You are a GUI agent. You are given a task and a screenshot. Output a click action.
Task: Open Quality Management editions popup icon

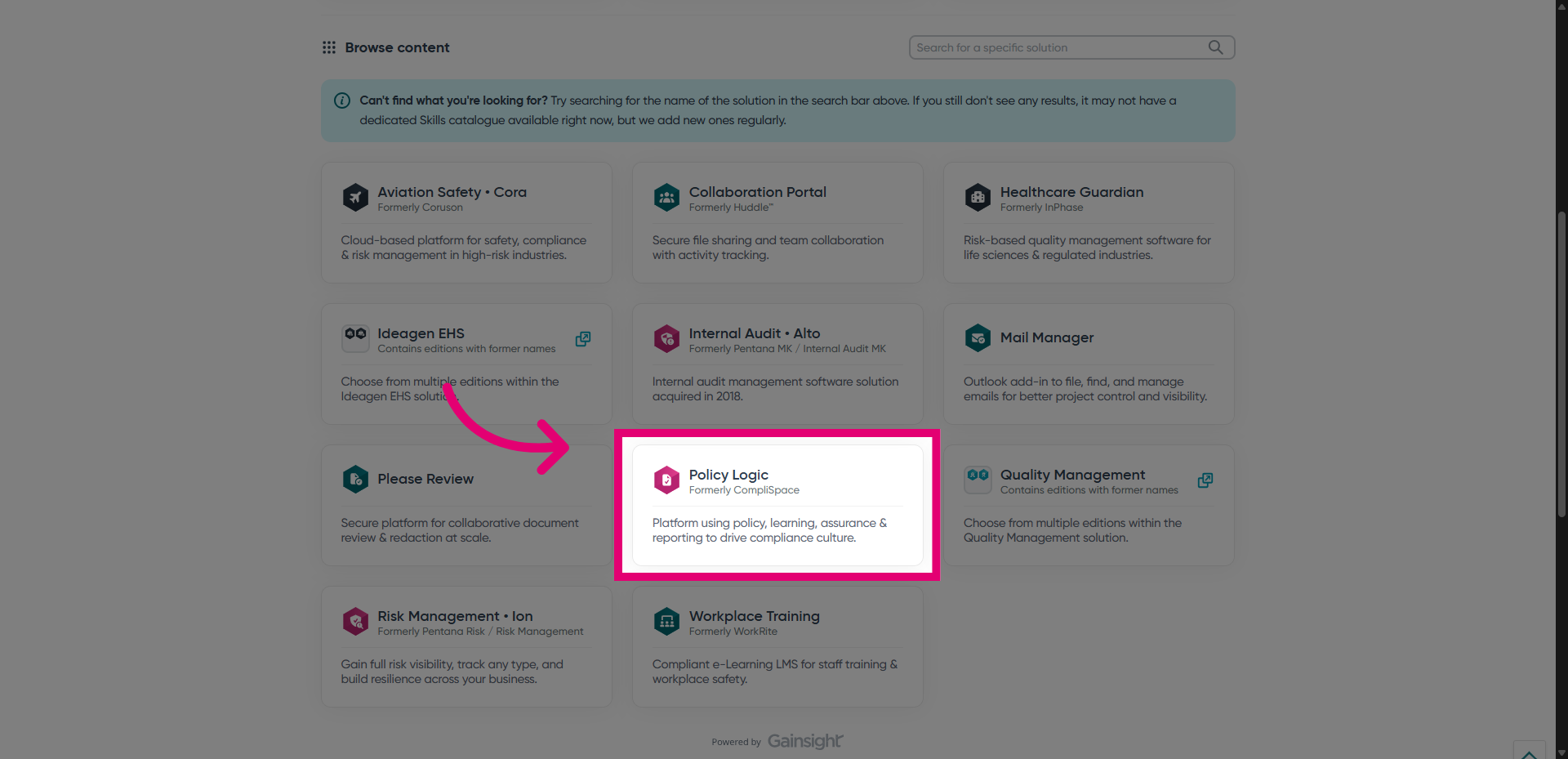pos(1205,480)
